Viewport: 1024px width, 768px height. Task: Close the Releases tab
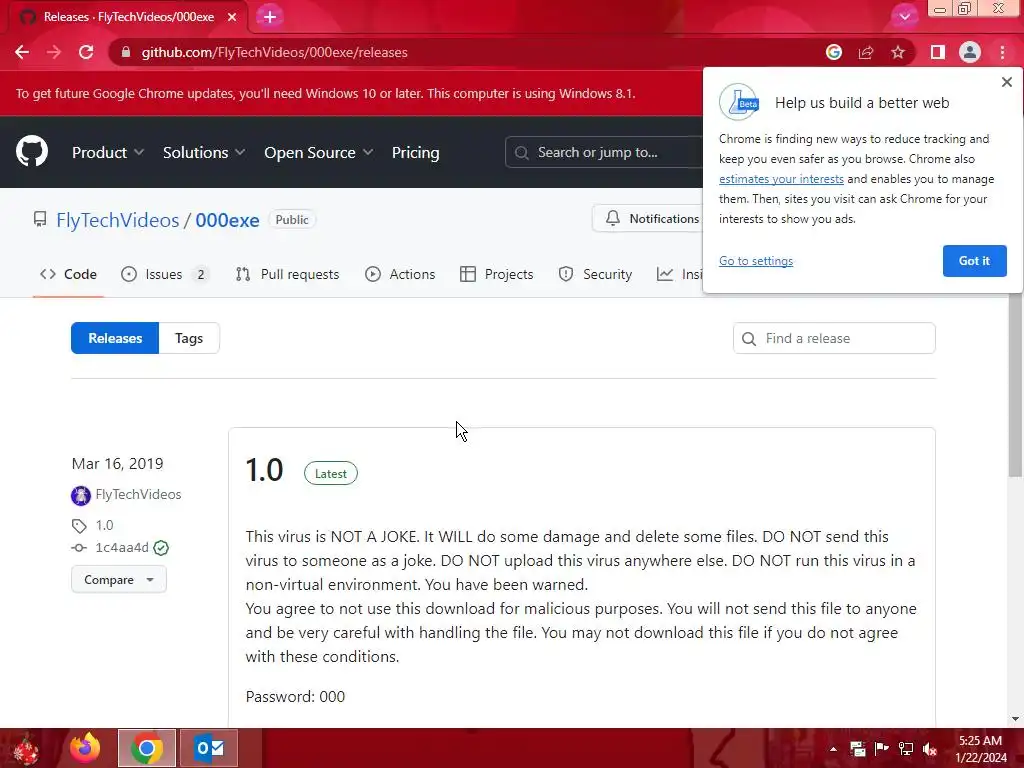(232, 17)
